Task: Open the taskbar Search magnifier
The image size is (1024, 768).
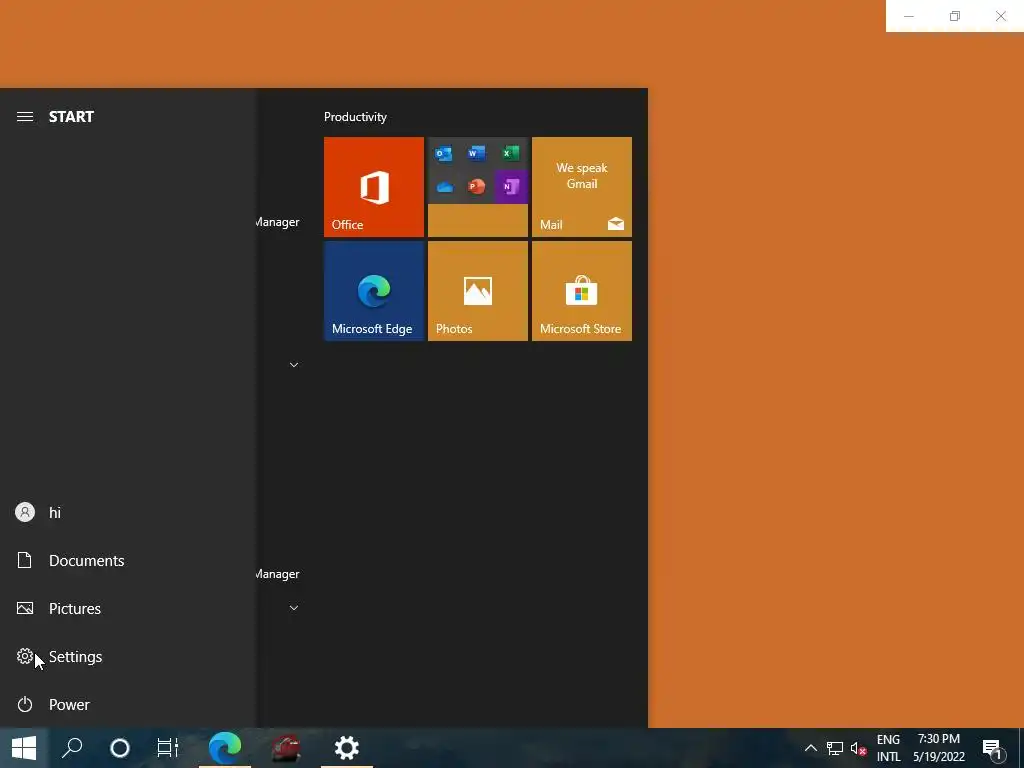Action: point(72,748)
